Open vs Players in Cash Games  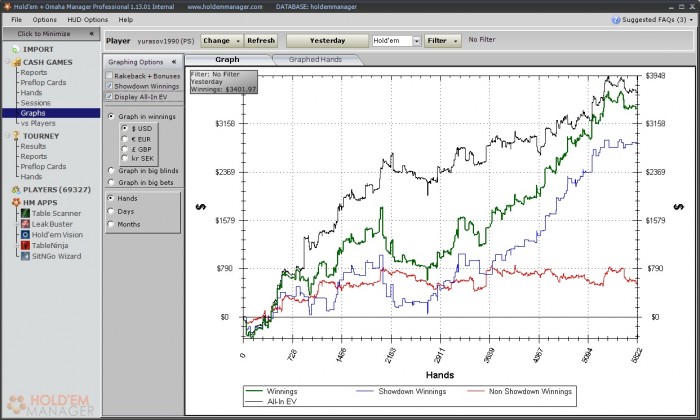(x=38, y=123)
